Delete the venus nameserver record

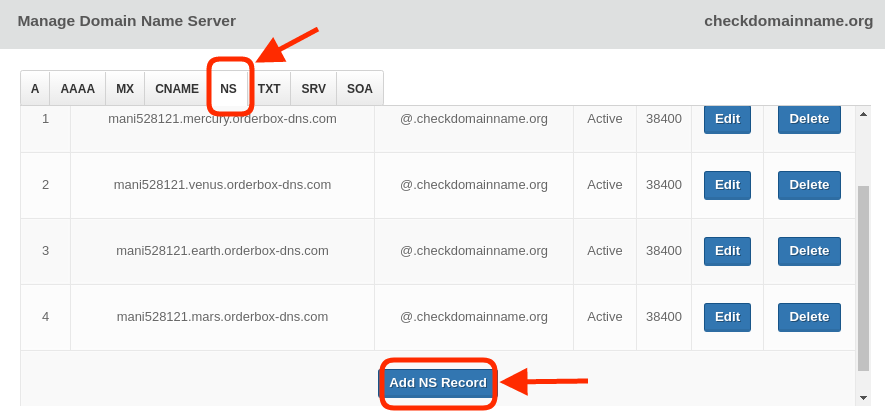pyautogui.click(x=809, y=185)
